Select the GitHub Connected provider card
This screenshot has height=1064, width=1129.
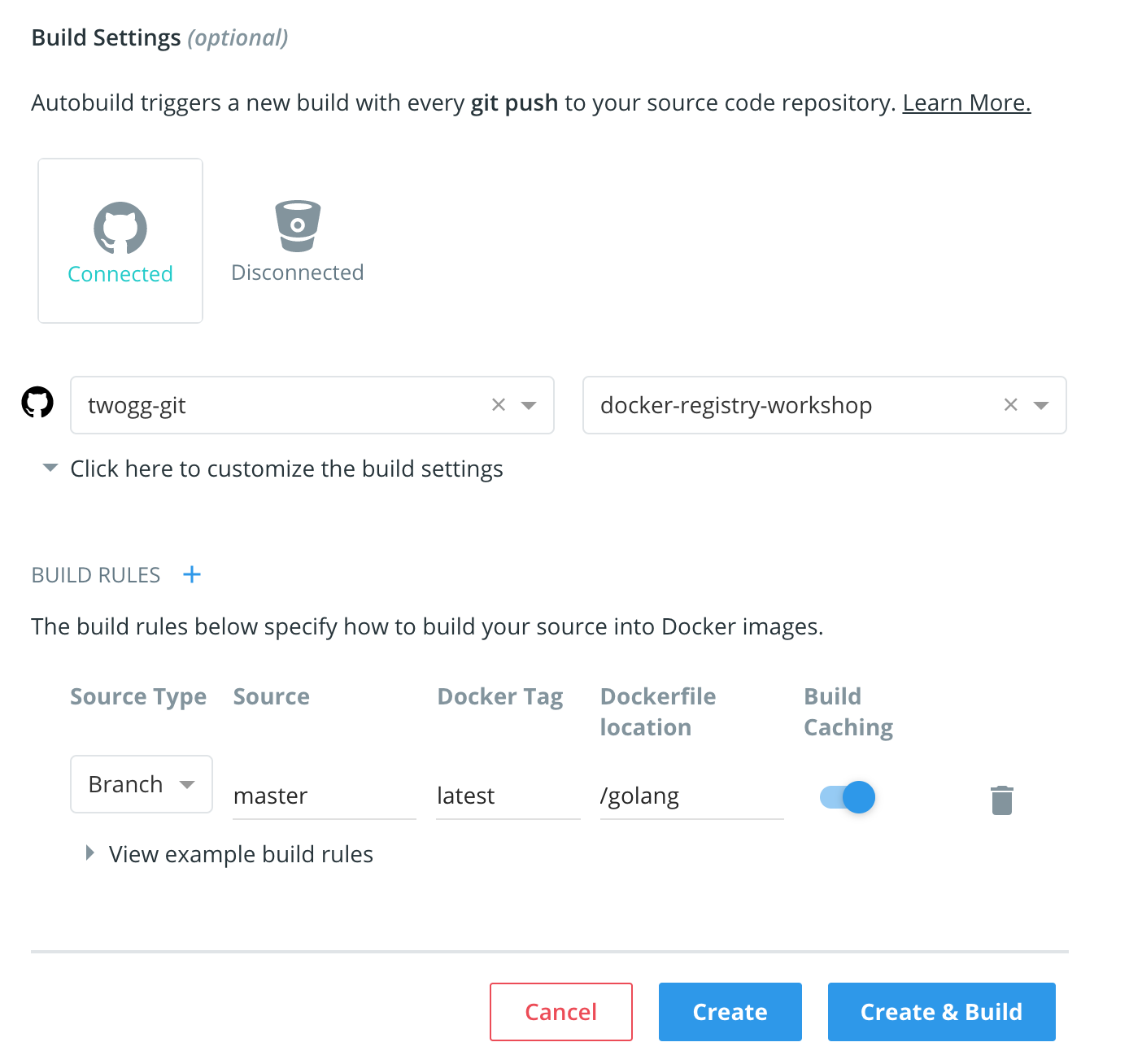tap(120, 241)
